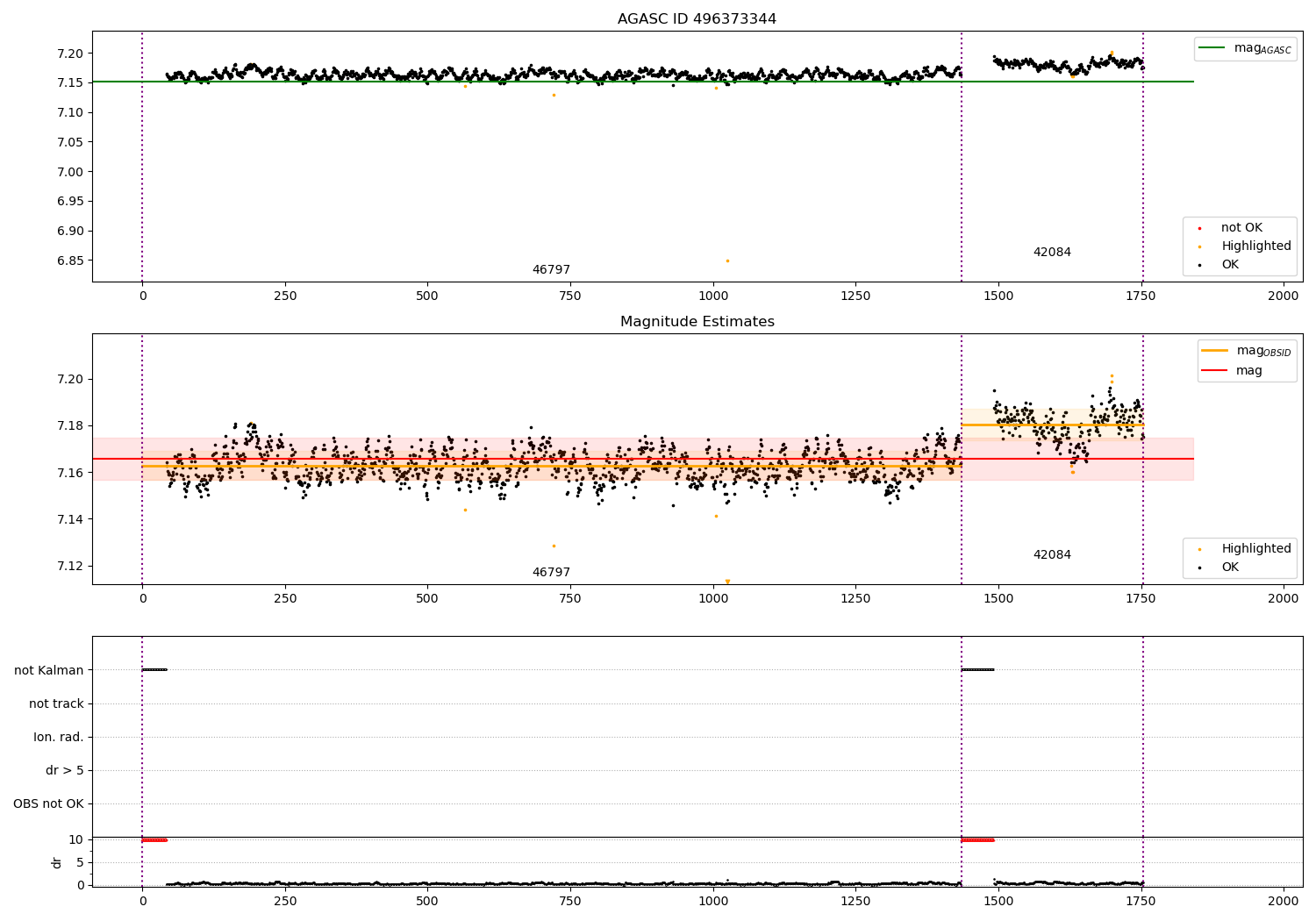Image resolution: width=1316 pixels, height=921 pixels.
Task: Click the 7.18 tick in Magnitude Estimates plot
Action: pyautogui.click(x=71, y=426)
